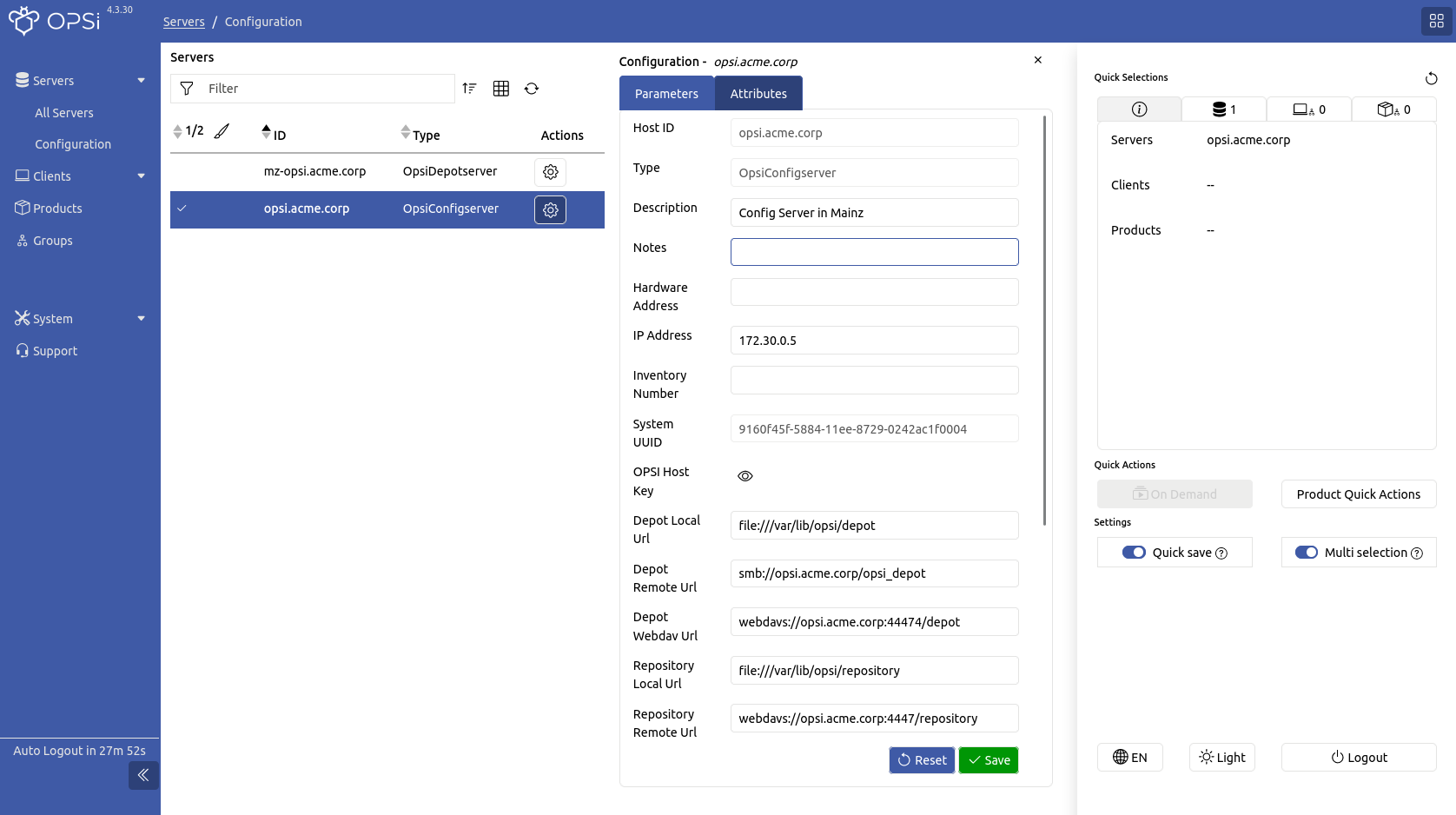
Task: Expand the Clients menu arrow
Action: tap(141, 176)
